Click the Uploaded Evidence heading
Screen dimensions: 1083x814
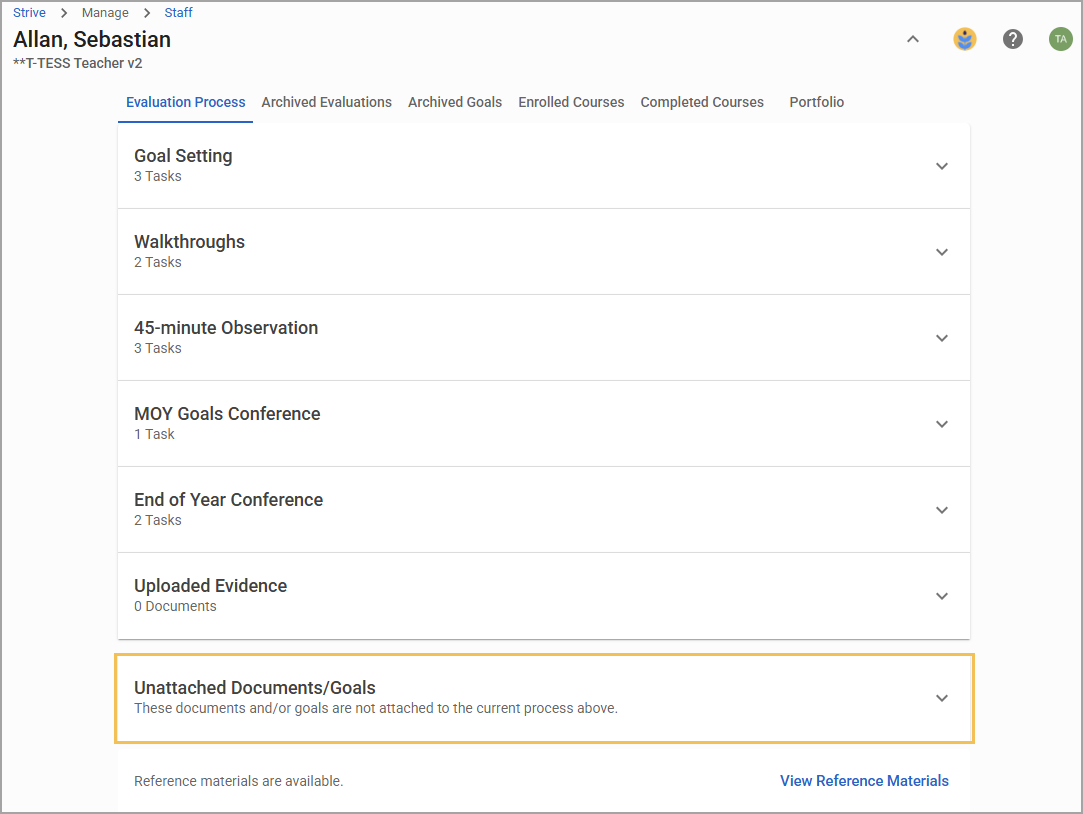[211, 585]
